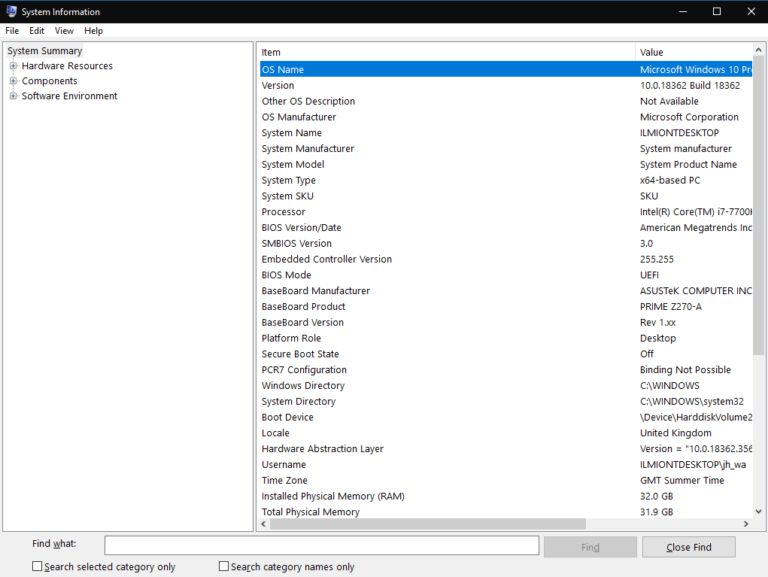Select System Summary in the tree
This screenshot has height=577, width=768.
click(x=45, y=51)
